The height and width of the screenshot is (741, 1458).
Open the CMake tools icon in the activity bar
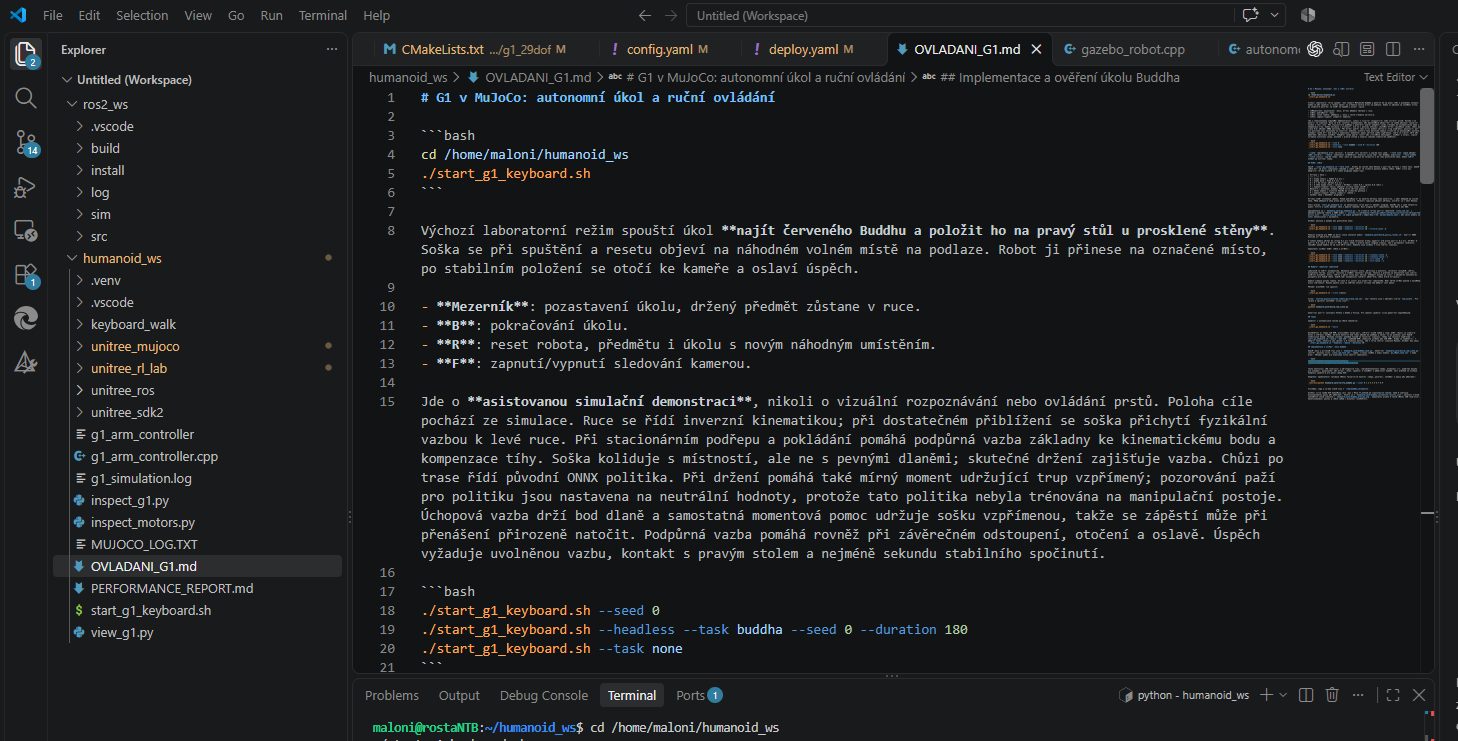tap(26, 363)
